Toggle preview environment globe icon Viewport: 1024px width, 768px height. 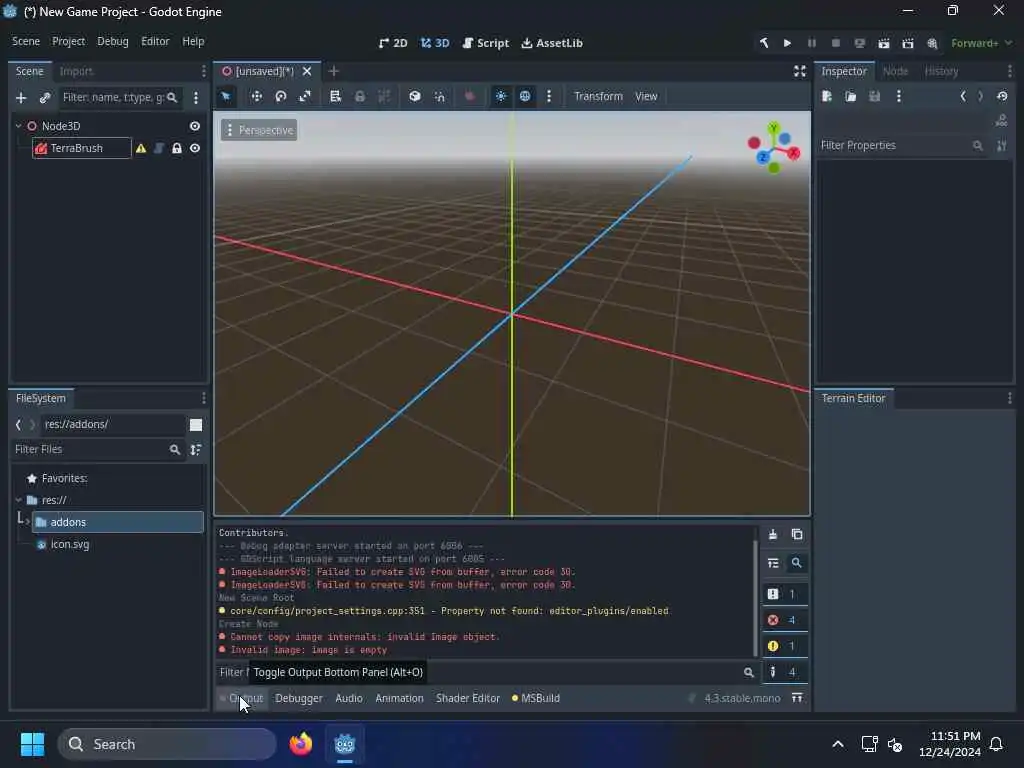(525, 96)
